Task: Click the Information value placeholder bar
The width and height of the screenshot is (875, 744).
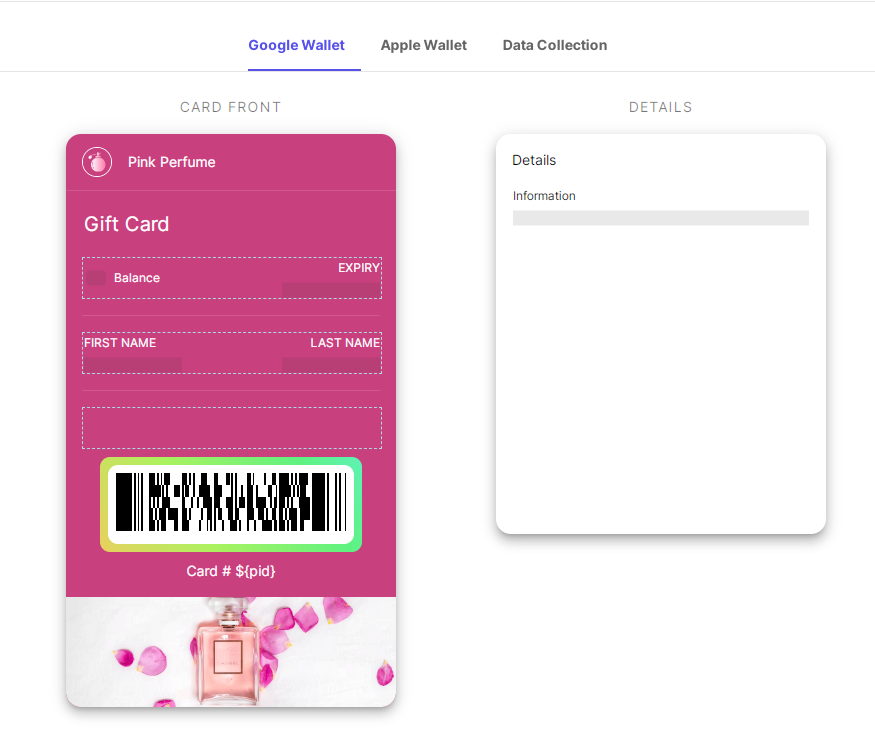Action: [661, 218]
